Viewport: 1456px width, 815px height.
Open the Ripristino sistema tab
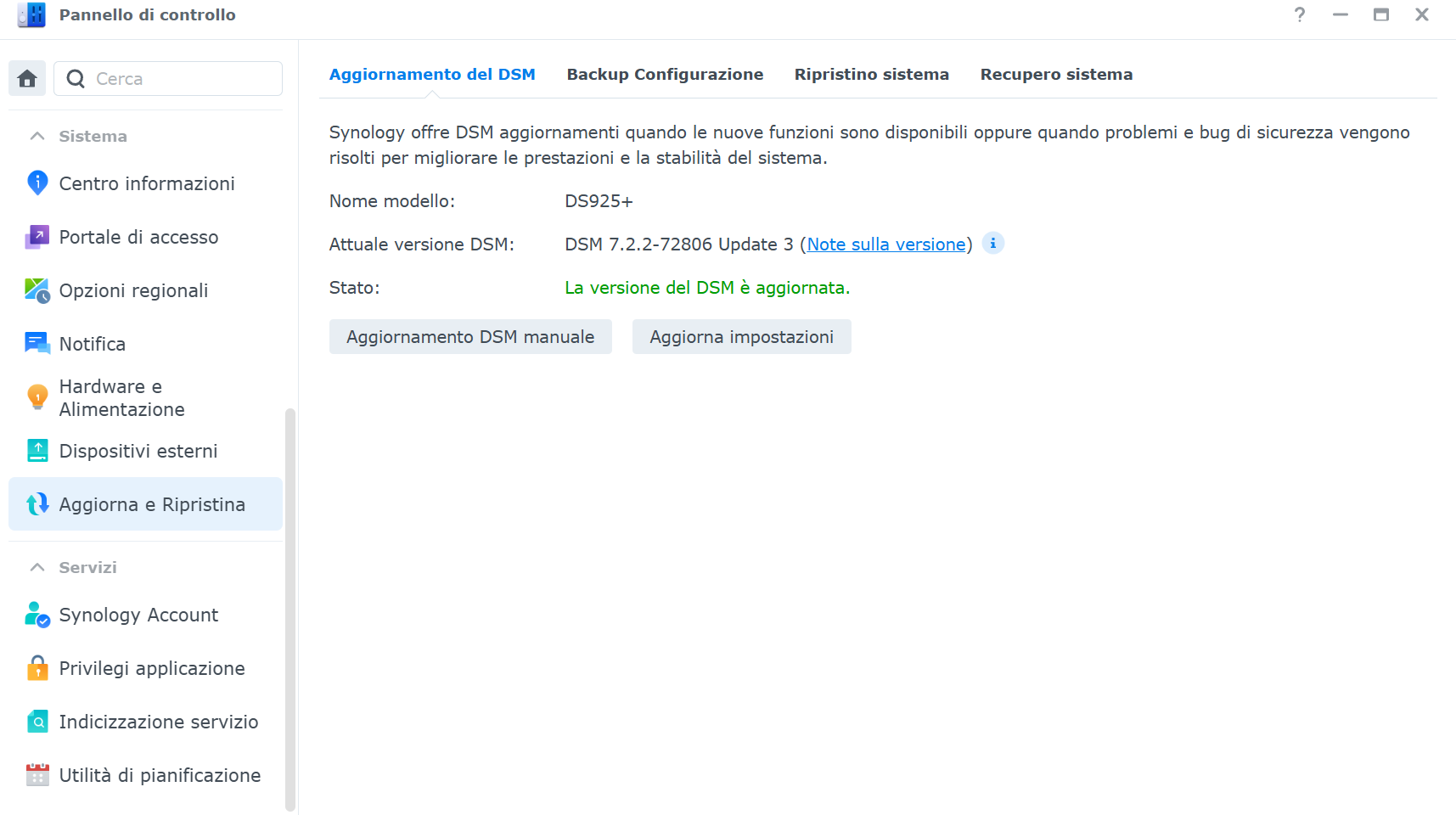[871, 75]
